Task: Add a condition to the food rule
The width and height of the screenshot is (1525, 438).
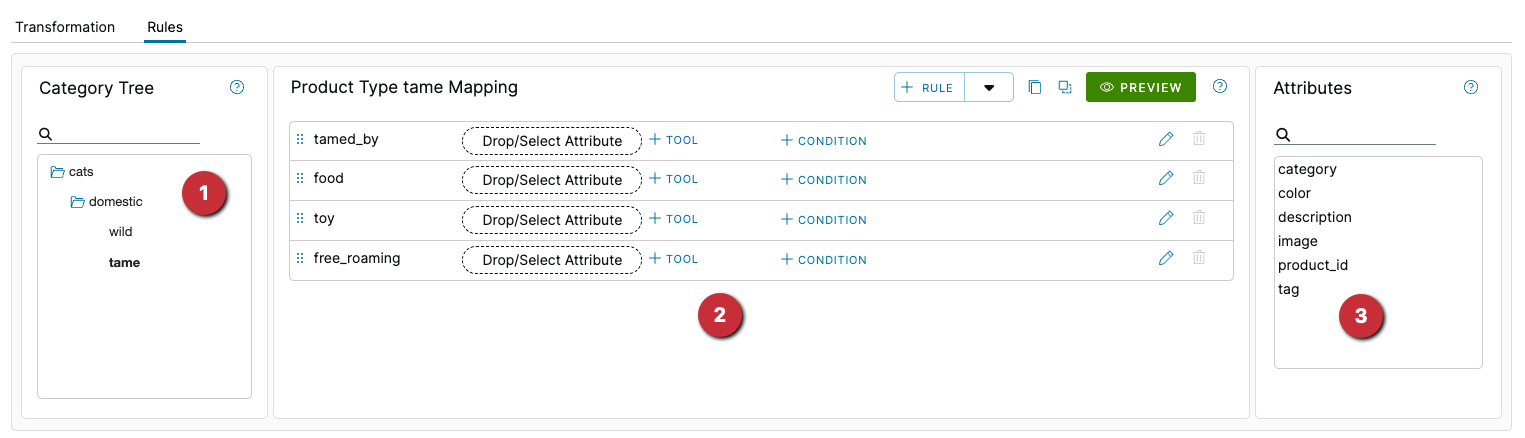Action: tap(824, 180)
